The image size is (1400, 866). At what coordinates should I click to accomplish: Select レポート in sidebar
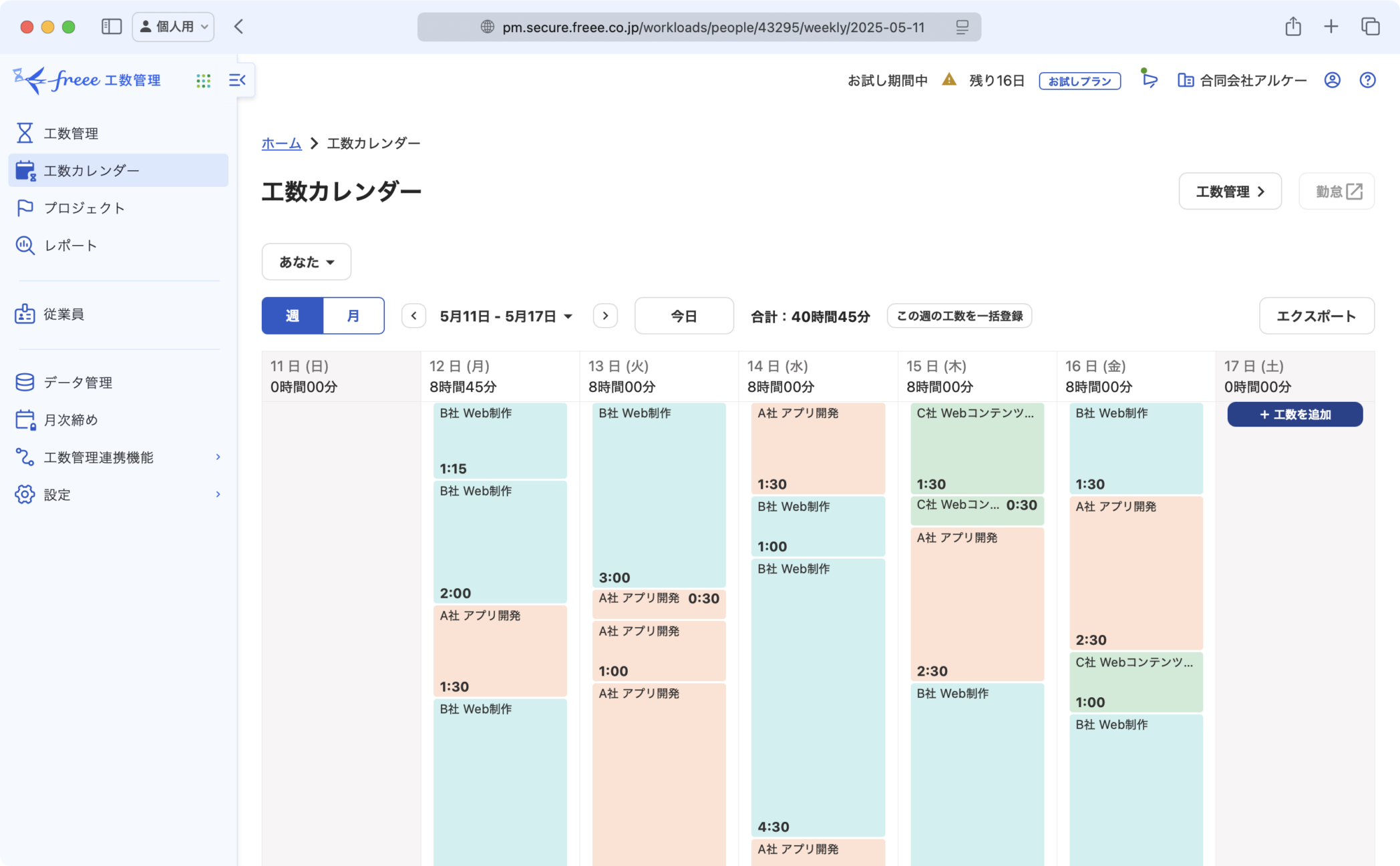tap(118, 245)
